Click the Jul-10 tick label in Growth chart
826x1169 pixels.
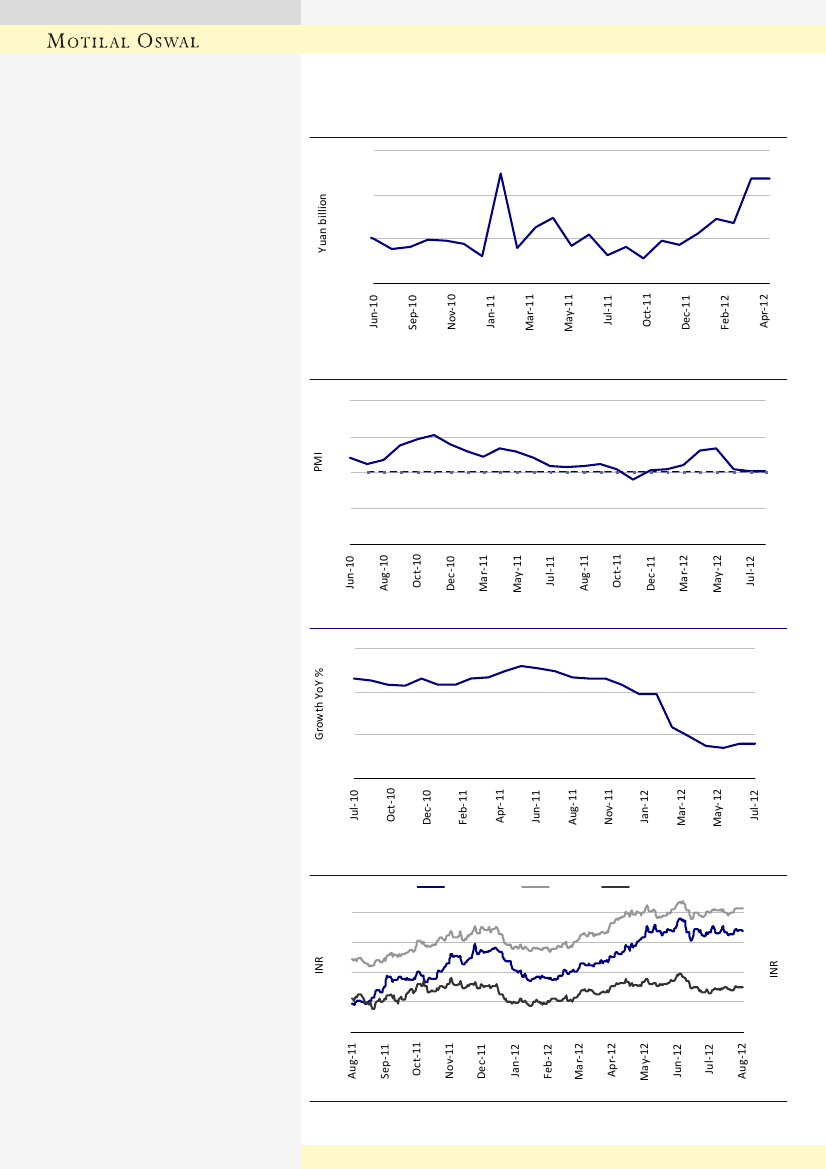coord(355,806)
